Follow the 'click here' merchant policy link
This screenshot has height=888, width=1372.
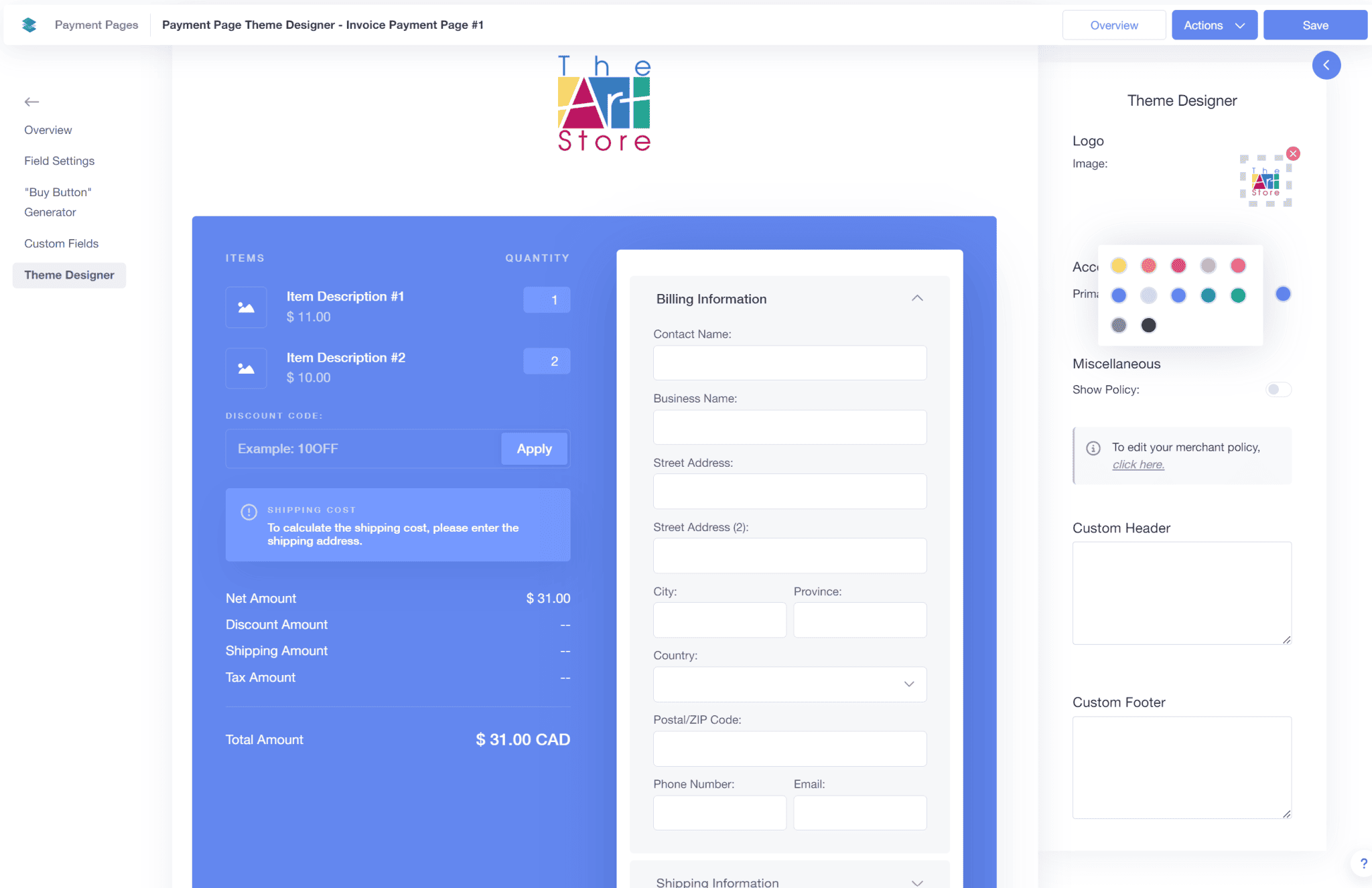1138,465
